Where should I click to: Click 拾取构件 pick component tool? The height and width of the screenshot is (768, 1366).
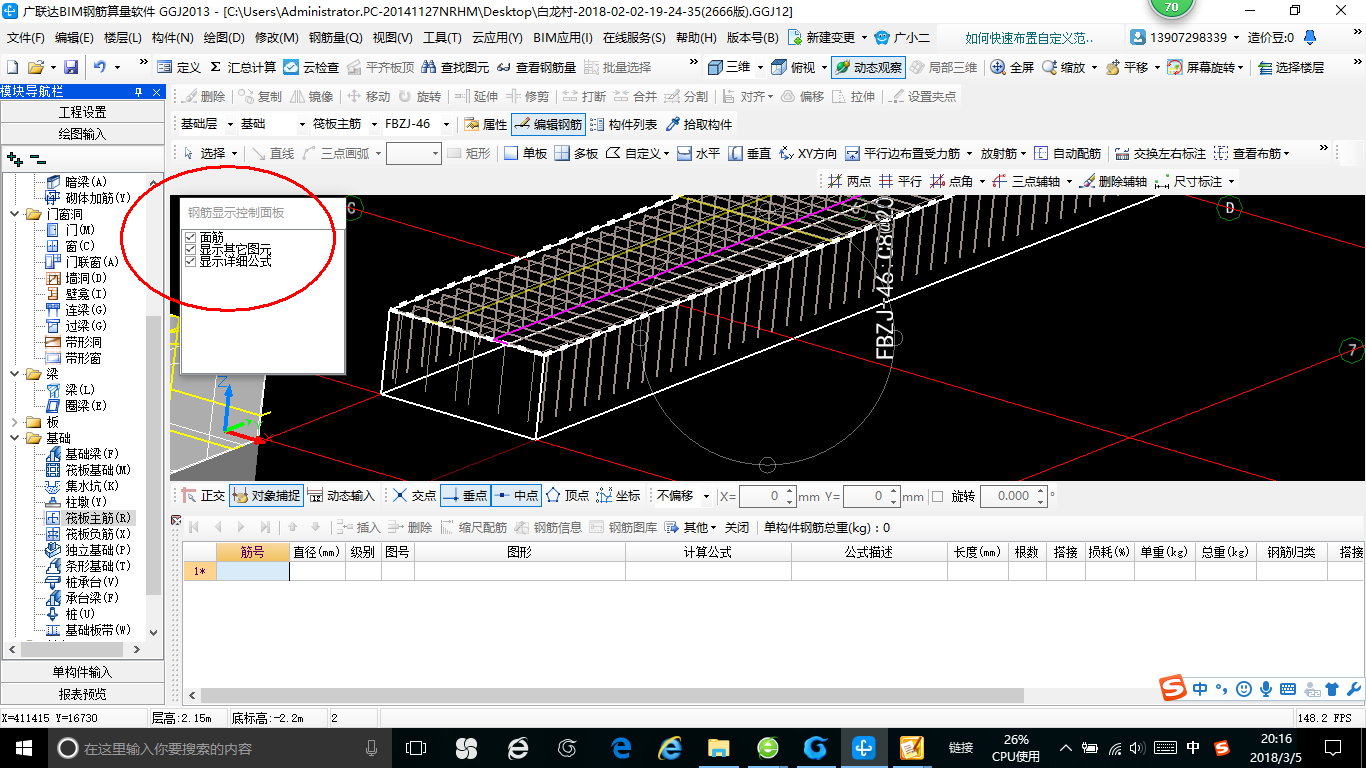(698, 124)
